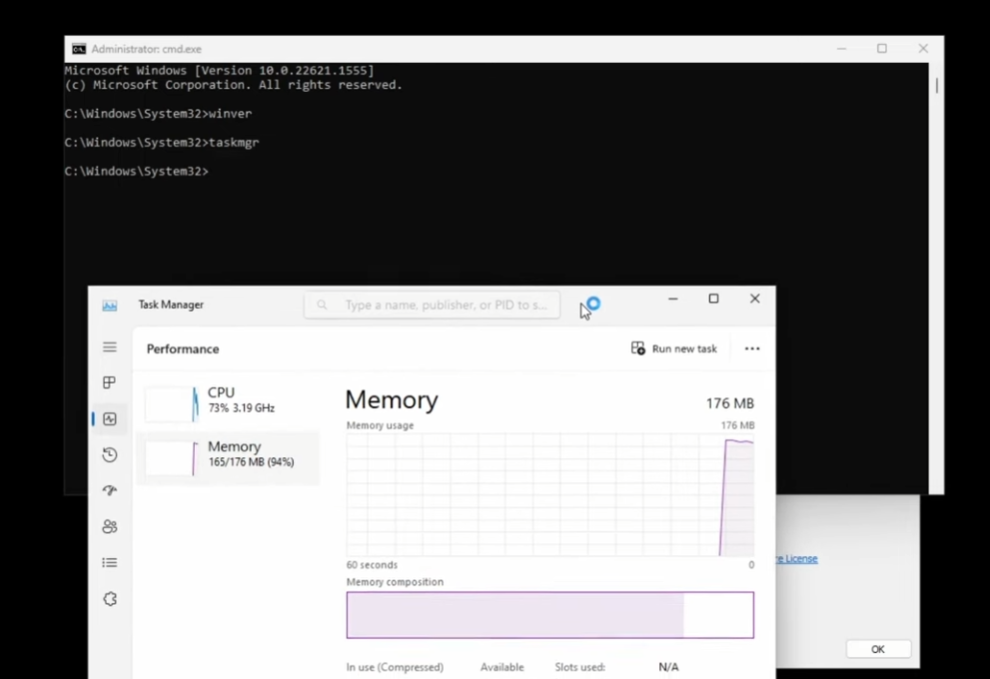
Task: Minimize the Task Manager window
Action: click(x=673, y=299)
